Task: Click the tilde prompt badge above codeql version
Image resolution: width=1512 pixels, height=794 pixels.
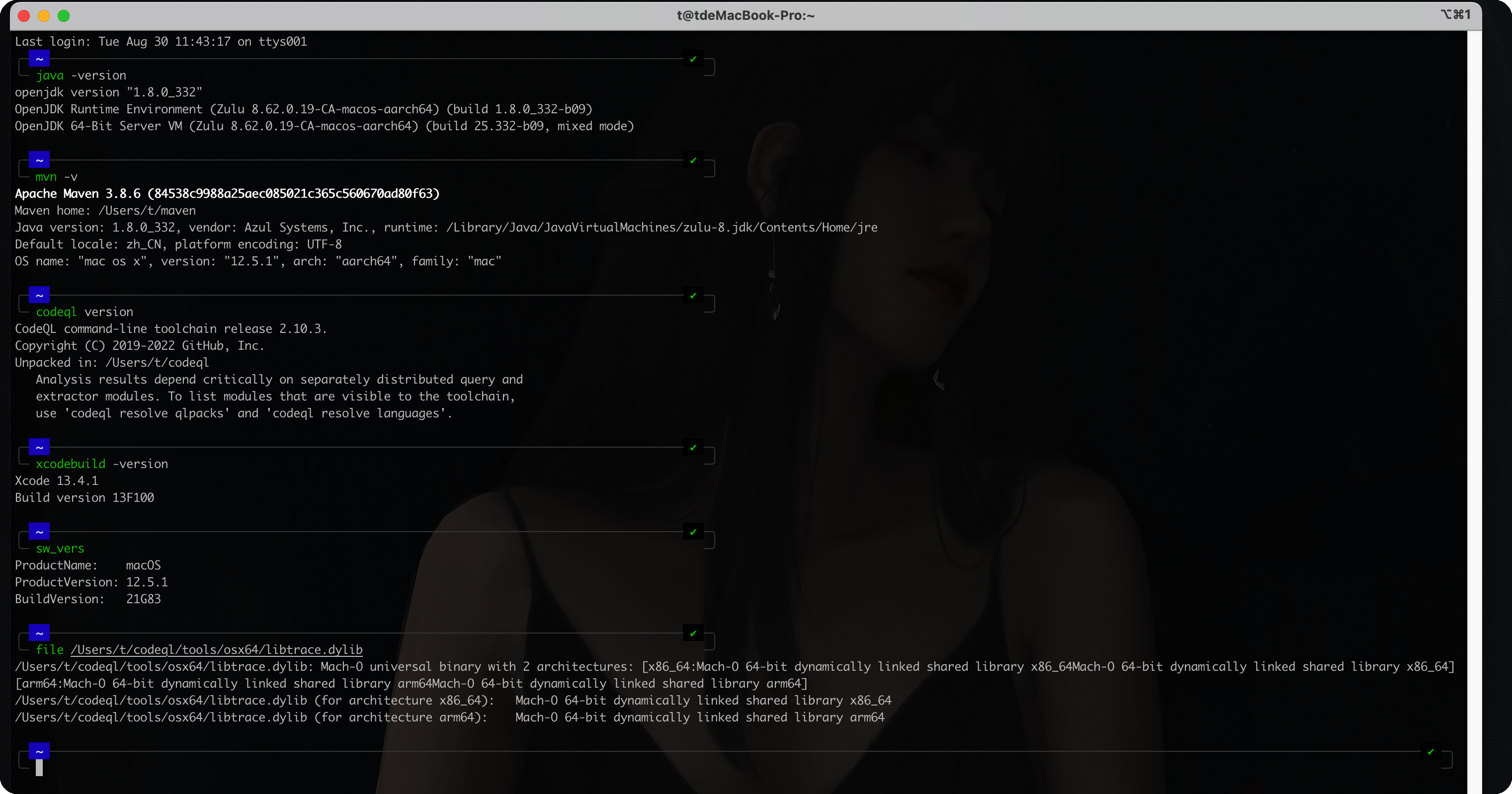Action: (x=39, y=295)
